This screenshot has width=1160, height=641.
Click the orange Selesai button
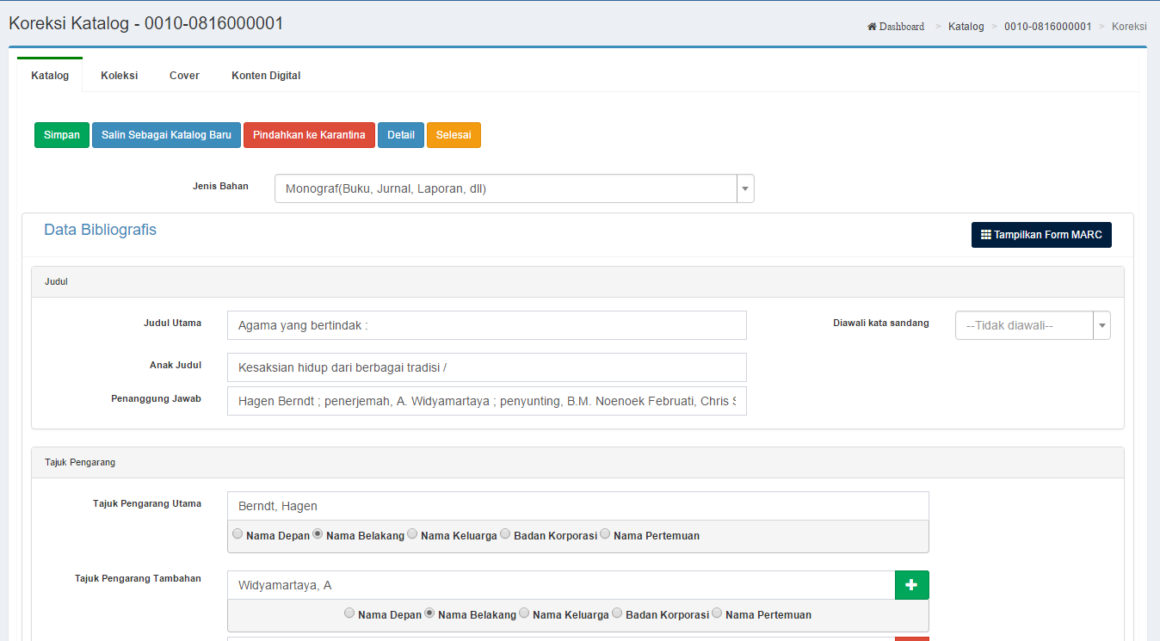coord(453,135)
